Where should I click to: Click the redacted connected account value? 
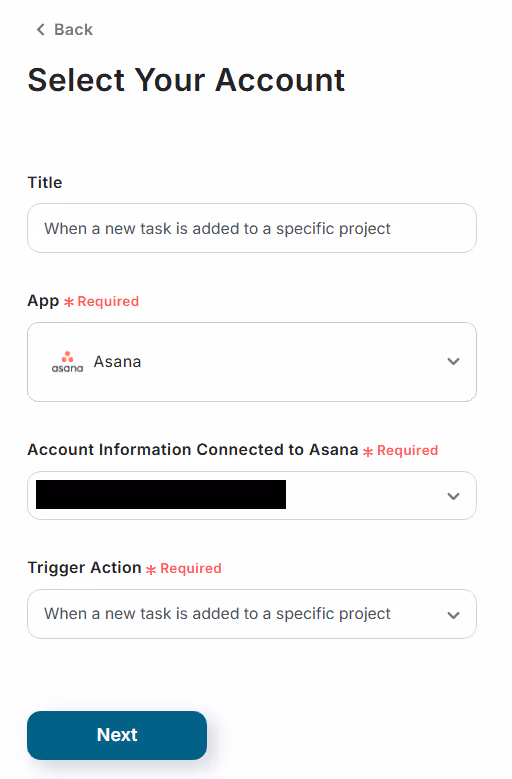pos(161,494)
